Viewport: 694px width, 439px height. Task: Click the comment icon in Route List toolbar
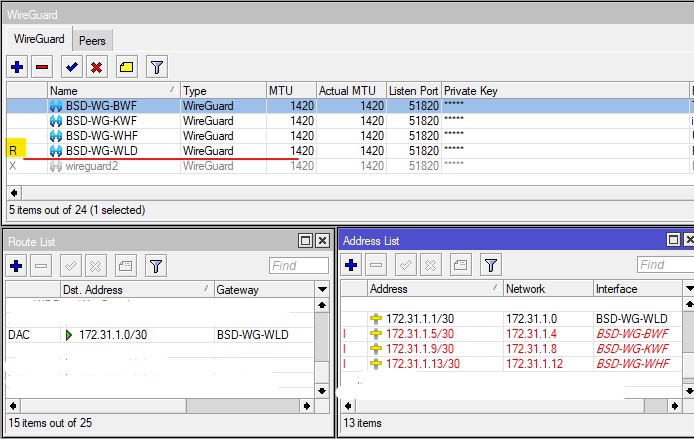tap(126, 266)
